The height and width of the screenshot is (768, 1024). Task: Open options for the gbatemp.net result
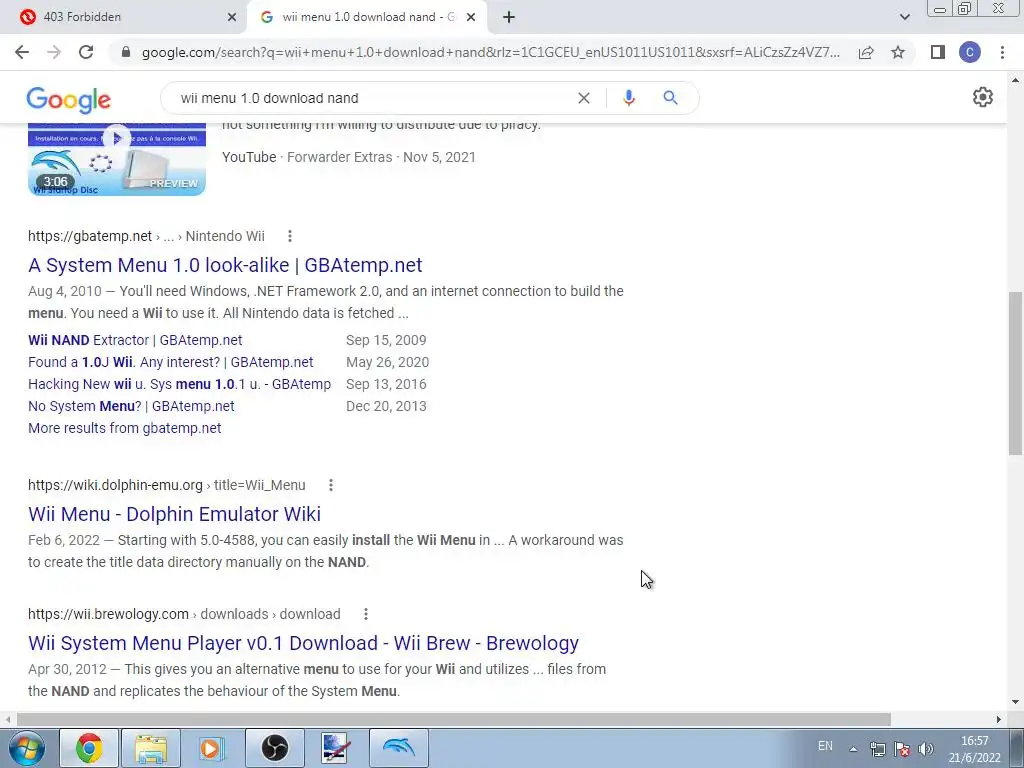[289, 236]
